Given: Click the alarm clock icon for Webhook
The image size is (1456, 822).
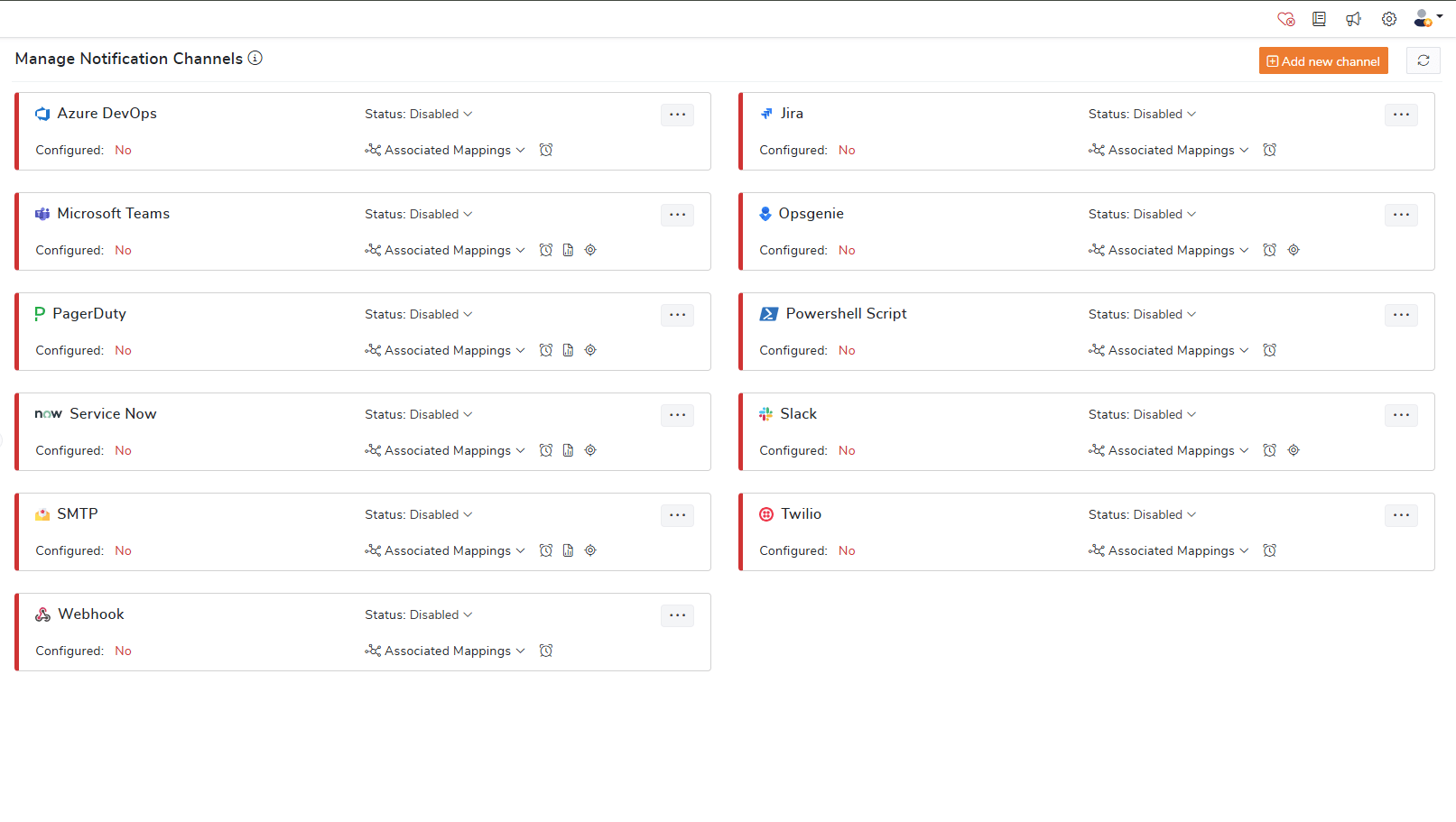Looking at the screenshot, I should [x=546, y=651].
